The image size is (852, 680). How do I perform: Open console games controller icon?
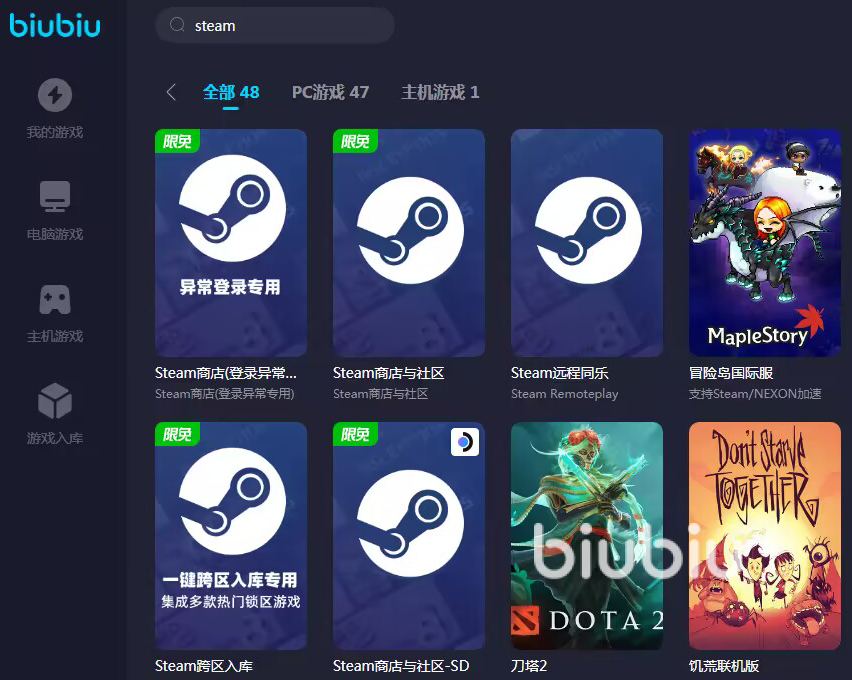[x=55, y=300]
